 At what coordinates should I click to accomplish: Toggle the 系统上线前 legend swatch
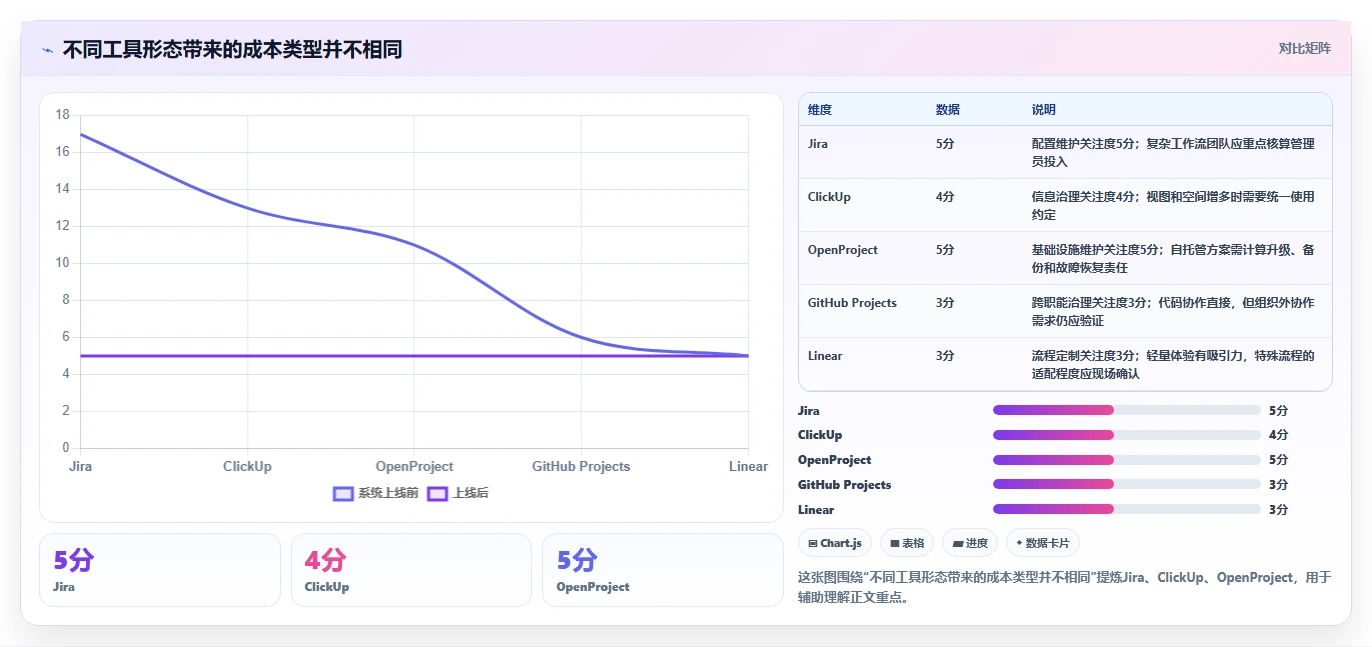[343, 494]
